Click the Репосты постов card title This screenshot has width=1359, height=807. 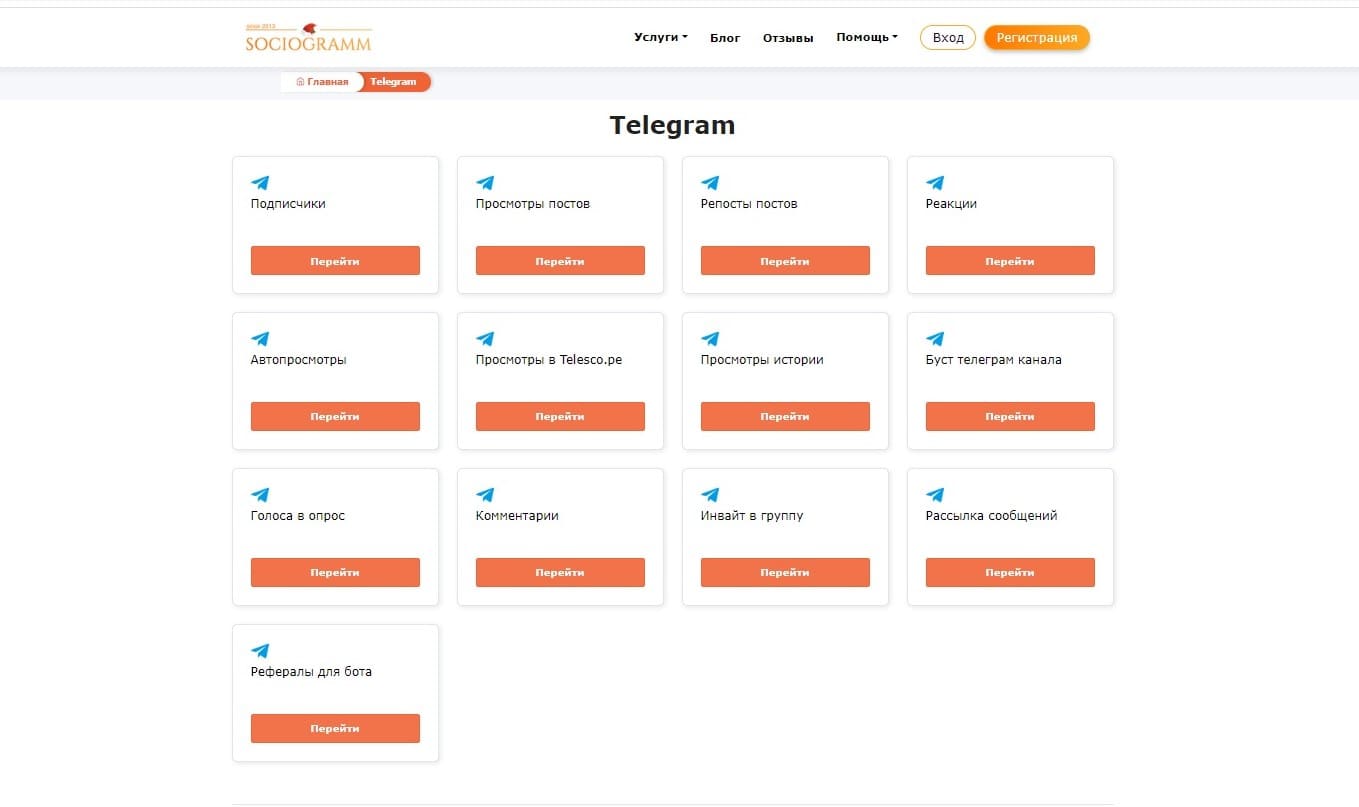749,204
